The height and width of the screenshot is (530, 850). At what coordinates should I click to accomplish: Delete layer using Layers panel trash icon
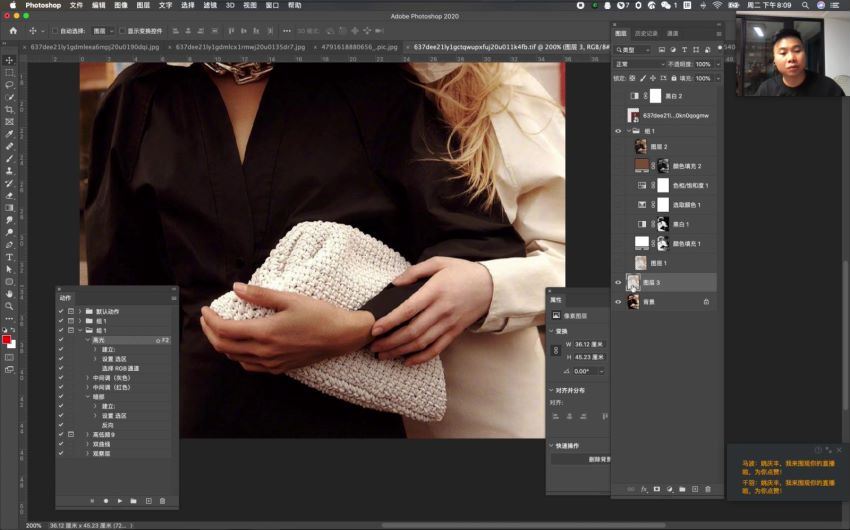click(x=708, y=489)
